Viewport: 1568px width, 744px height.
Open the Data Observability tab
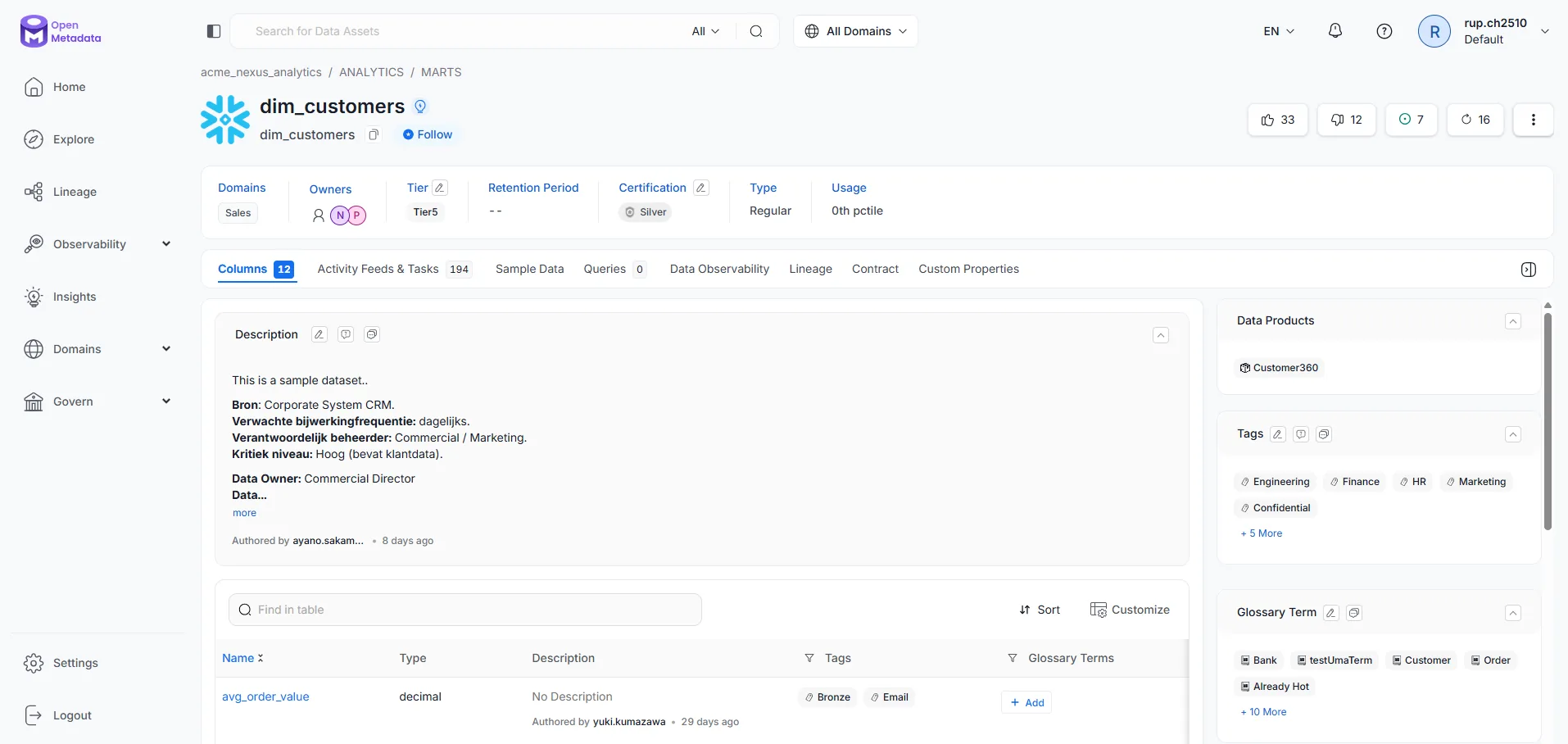pos(719,269)
